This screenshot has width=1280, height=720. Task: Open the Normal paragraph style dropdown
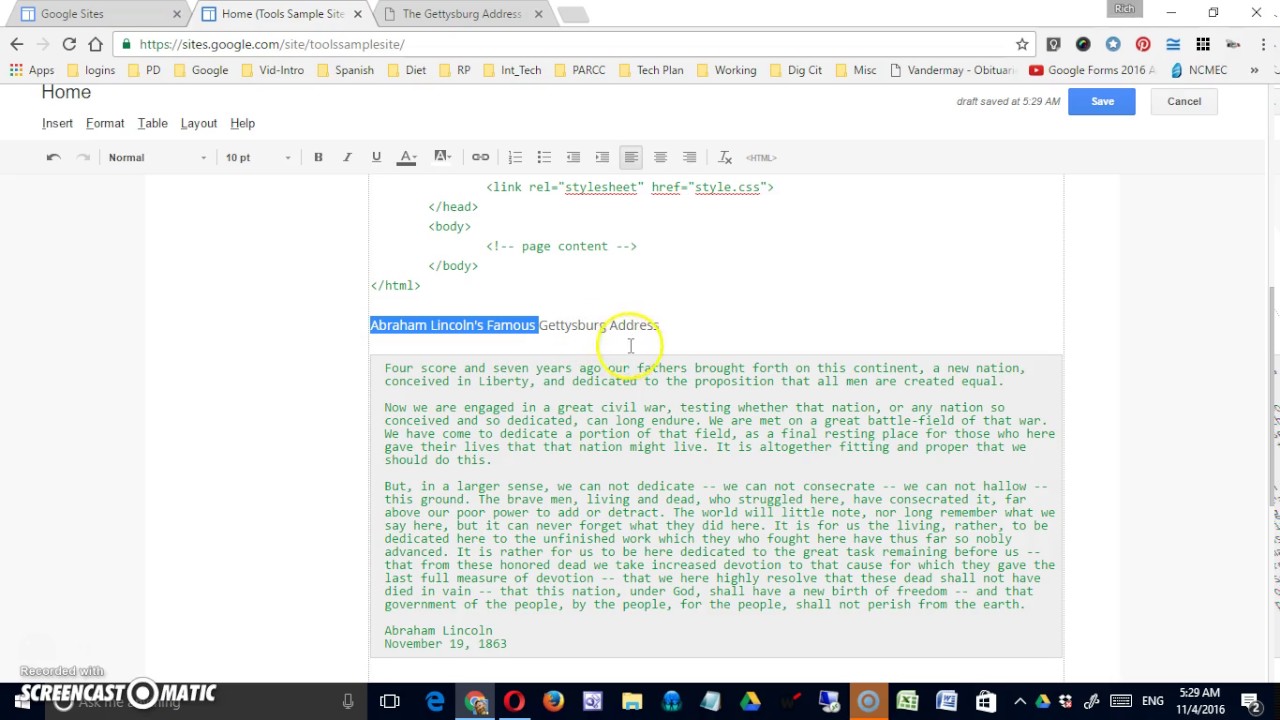point(157,157)
